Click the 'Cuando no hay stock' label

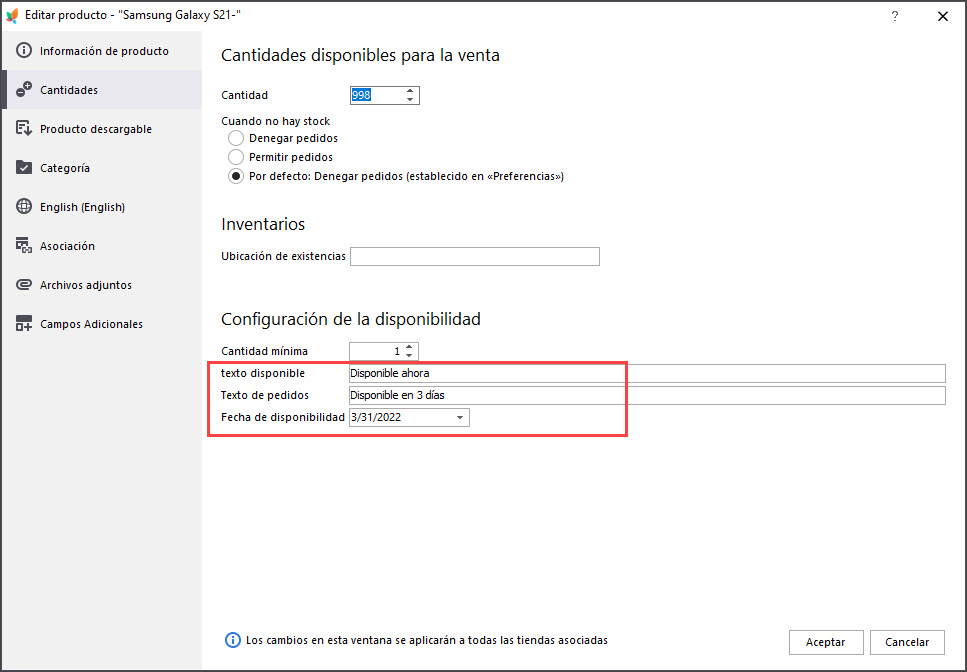[x=276, y=121]
